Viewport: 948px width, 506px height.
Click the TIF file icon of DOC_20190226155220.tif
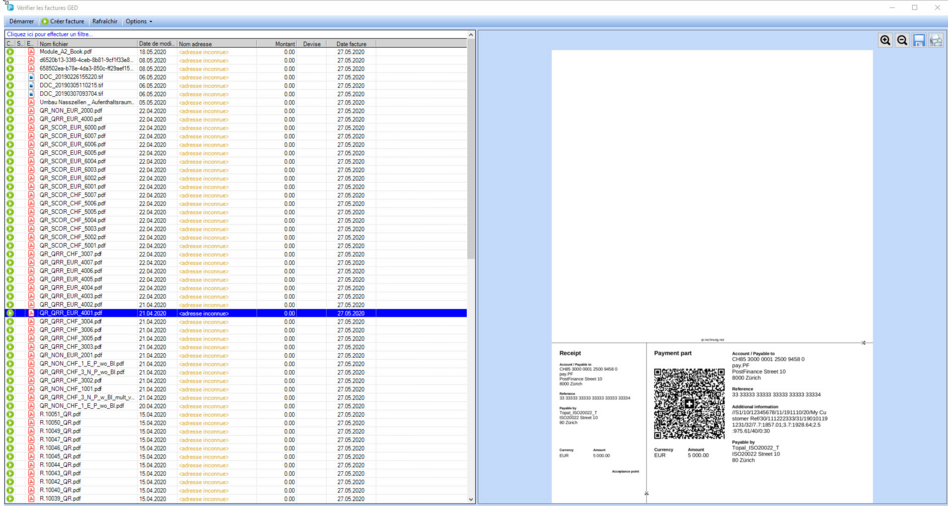coord(31,77)
